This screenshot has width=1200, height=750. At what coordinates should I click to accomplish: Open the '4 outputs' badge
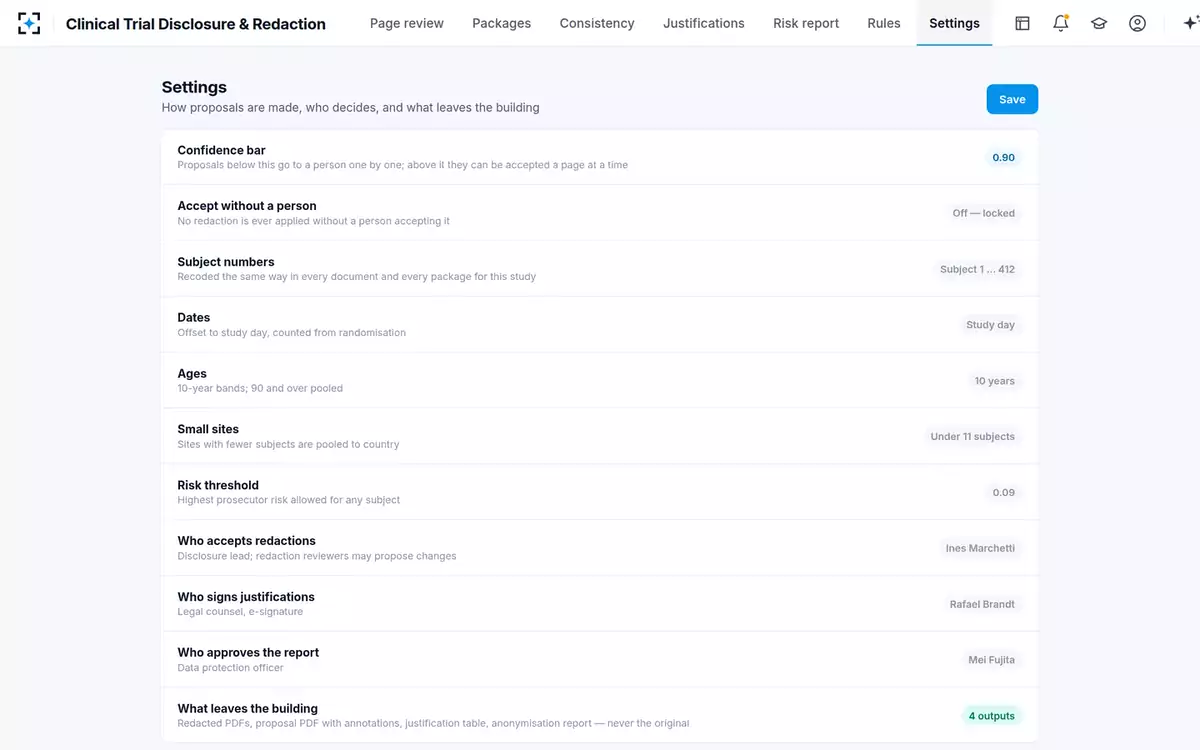pyautogui.click(x=991, y=716)
